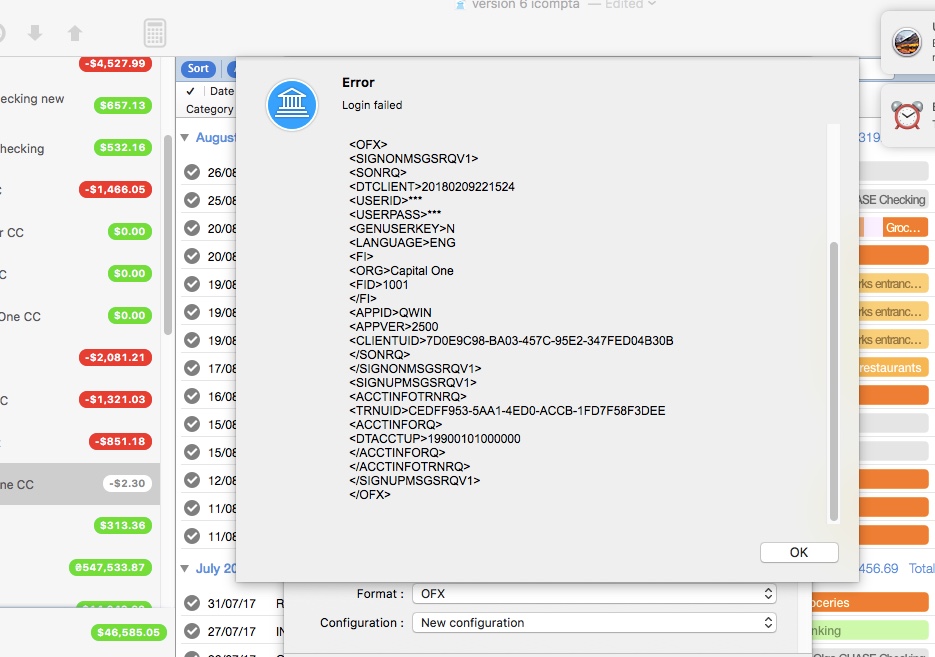Toggle the check mark for 12/08 transaction
935x657 pixels.
192,481
